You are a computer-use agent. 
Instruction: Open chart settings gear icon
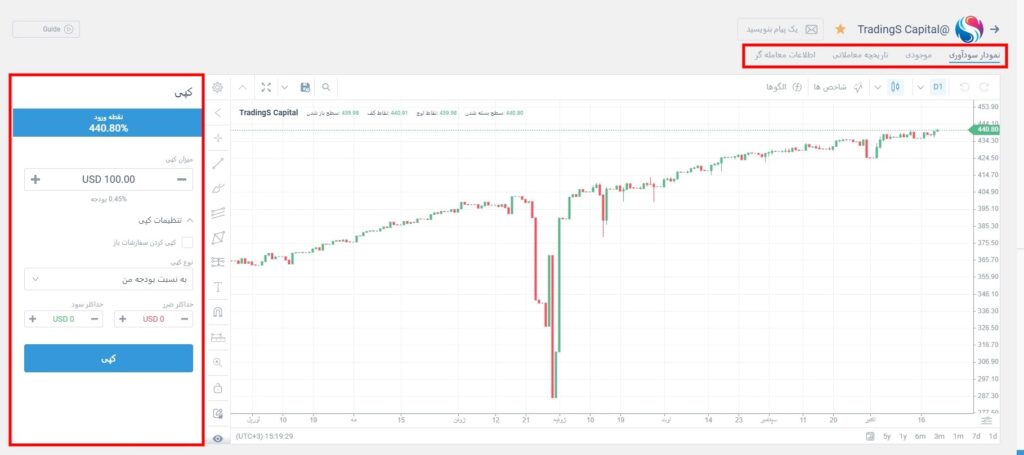click(219, 88)
